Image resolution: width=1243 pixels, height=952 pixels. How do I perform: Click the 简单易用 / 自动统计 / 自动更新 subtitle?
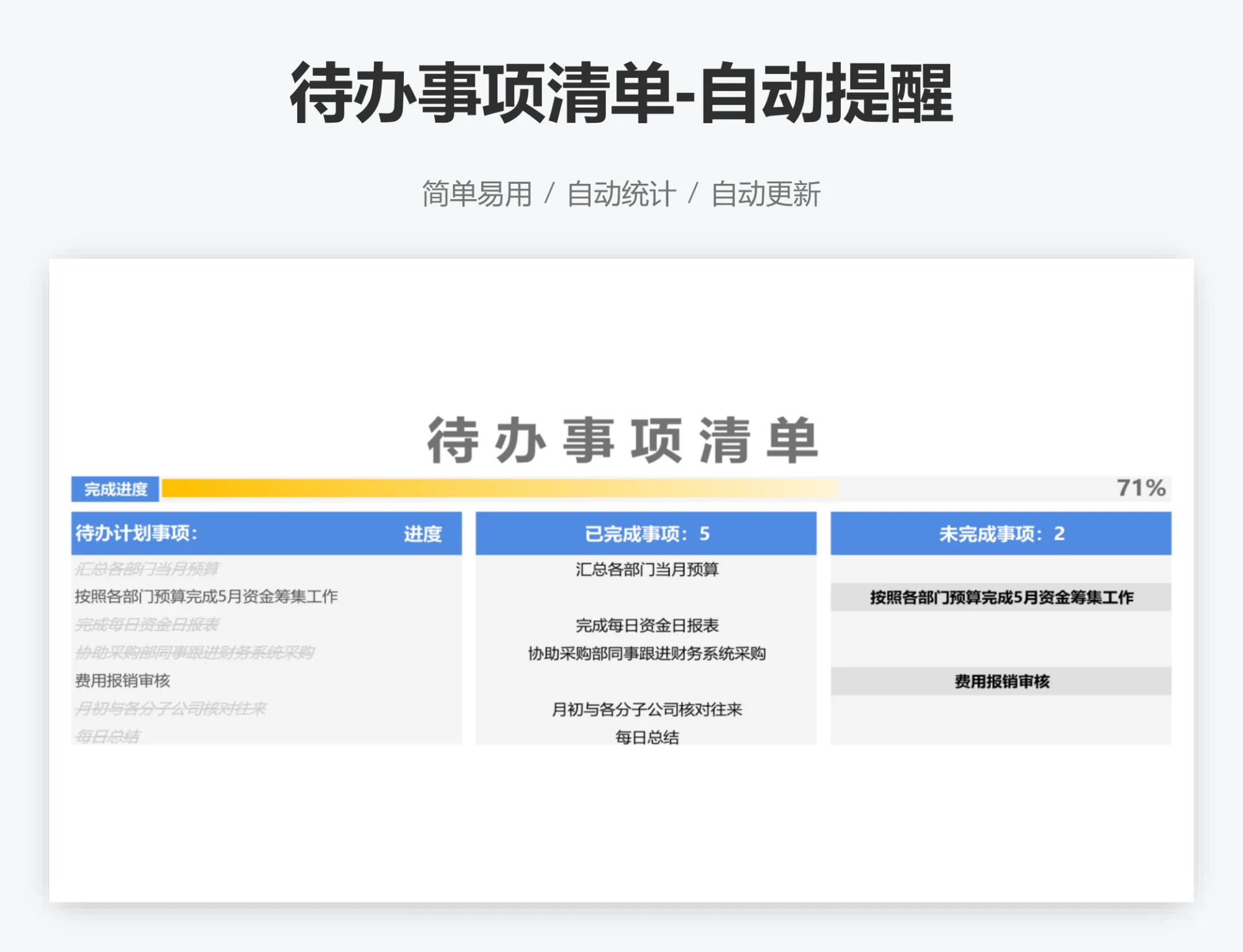(621, 192)
